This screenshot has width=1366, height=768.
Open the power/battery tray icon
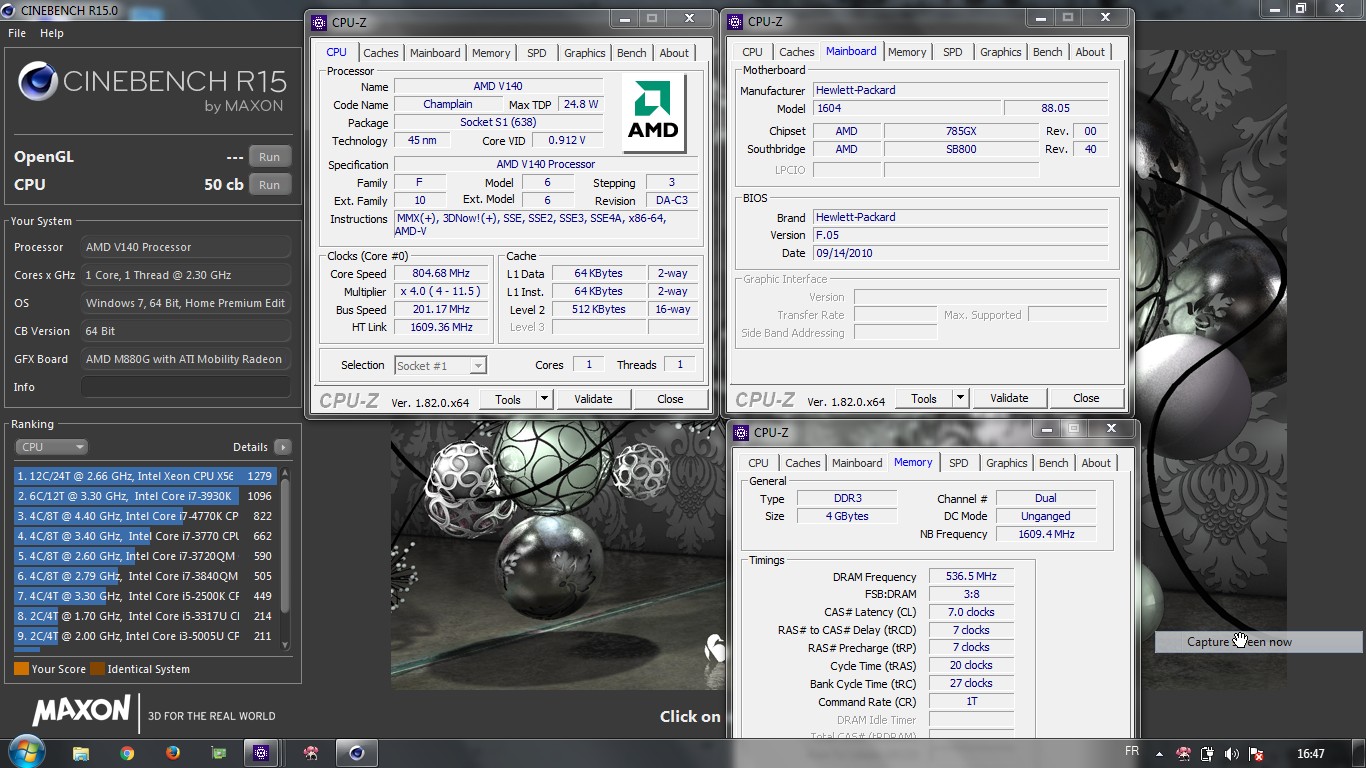(1207, 753)
